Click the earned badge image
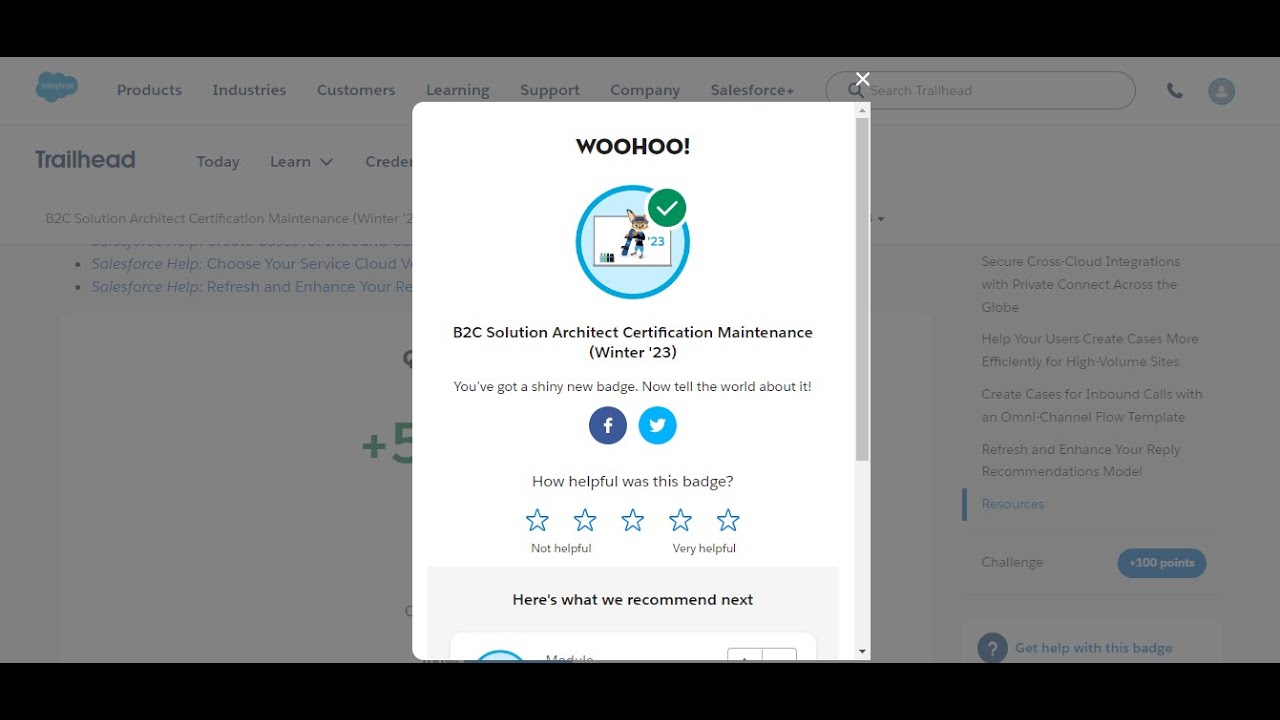1280x720 pixels. (632, 242)
